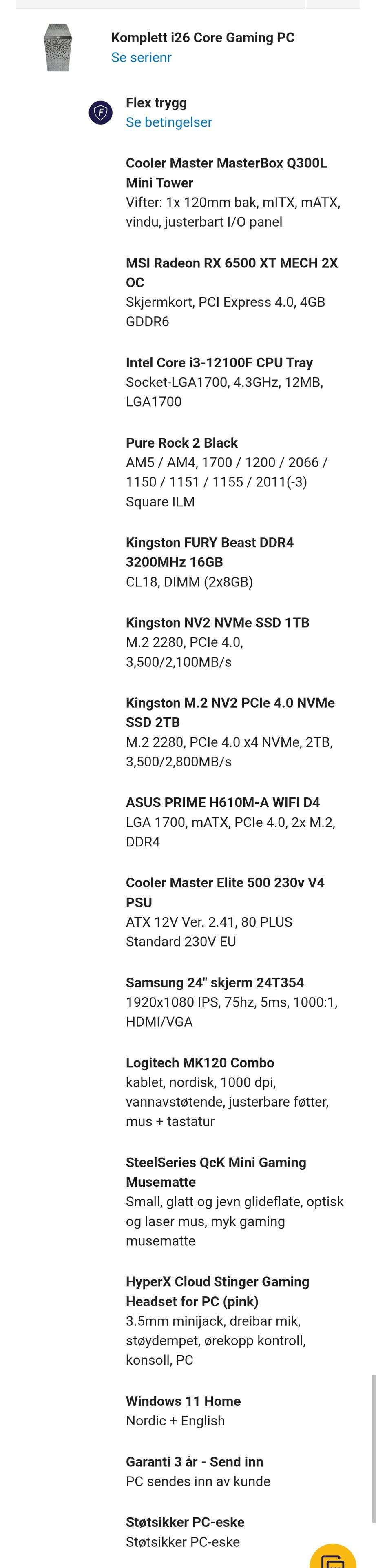Click Pure Rock 2 Black cooler entry
The width and height of the screenshot is (376, 1568).
point(181,443)
